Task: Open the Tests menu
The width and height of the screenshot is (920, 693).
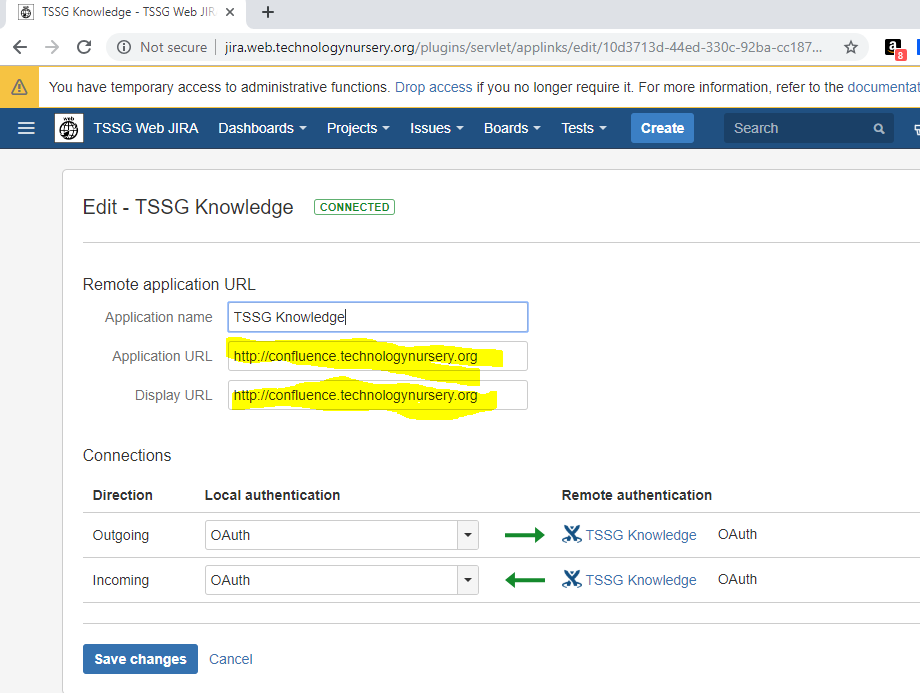Action: point(584,128)
